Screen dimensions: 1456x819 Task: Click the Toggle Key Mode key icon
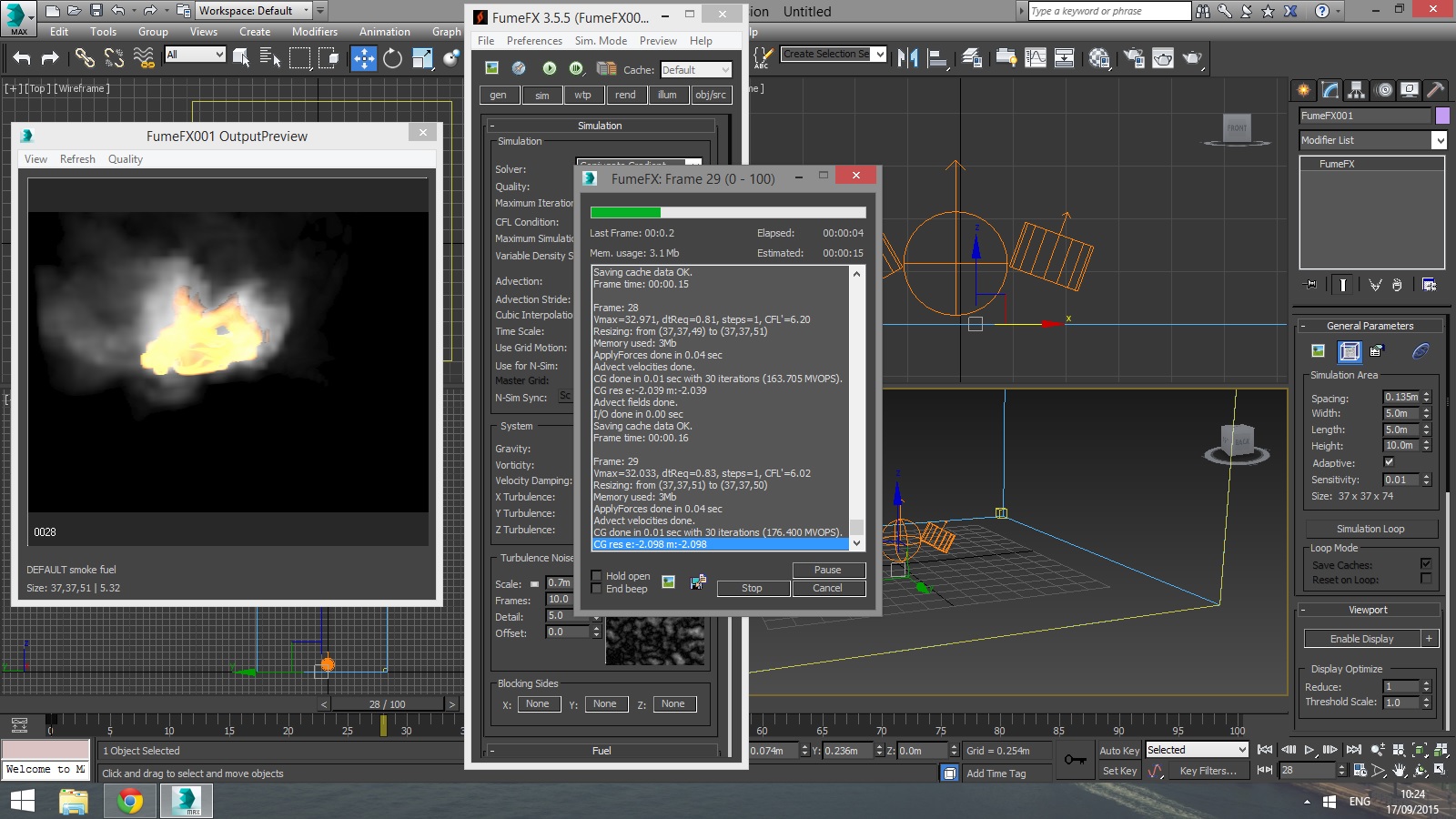coord(1076,760)
